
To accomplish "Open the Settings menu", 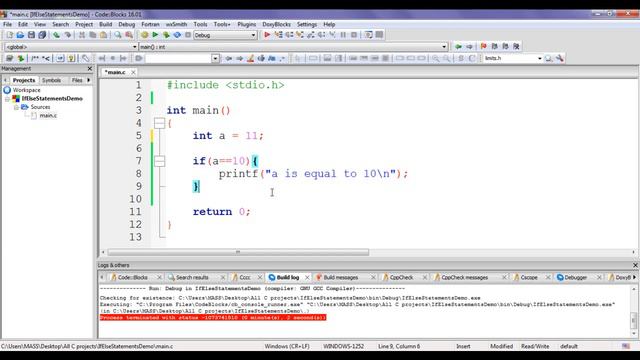I will pyautogui.click(x=307, y=24).
